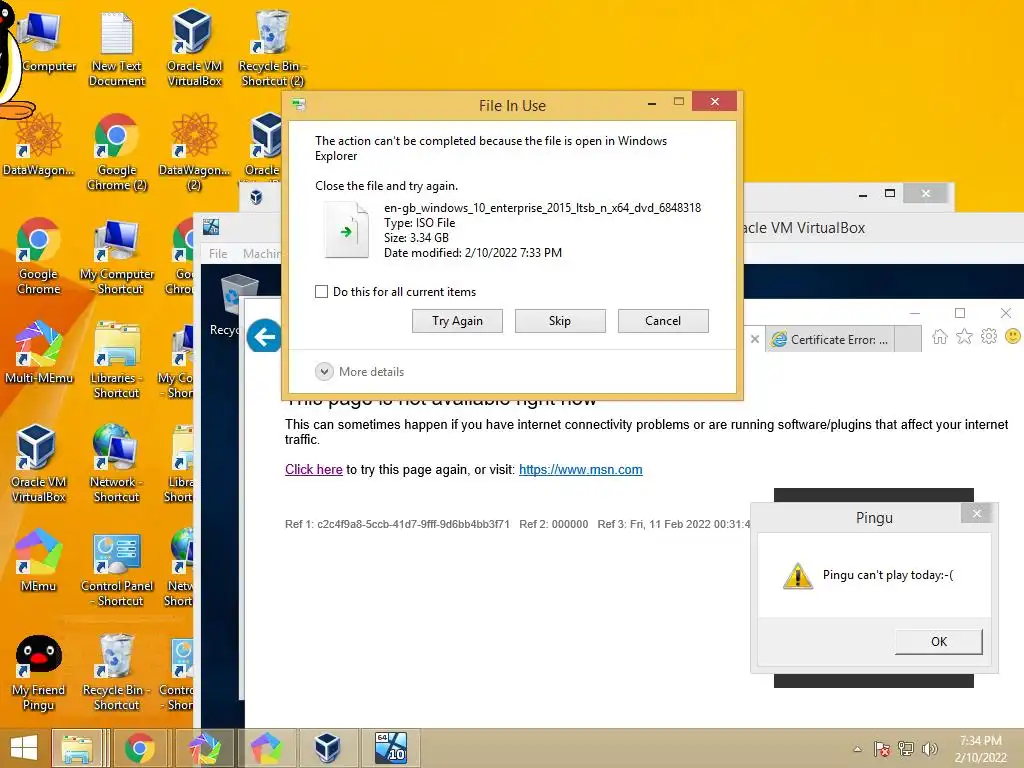Image resolution: width=1024 pixels, height=768 pixels.
Task: Click the Windows Start button
Action: point(24,748)
